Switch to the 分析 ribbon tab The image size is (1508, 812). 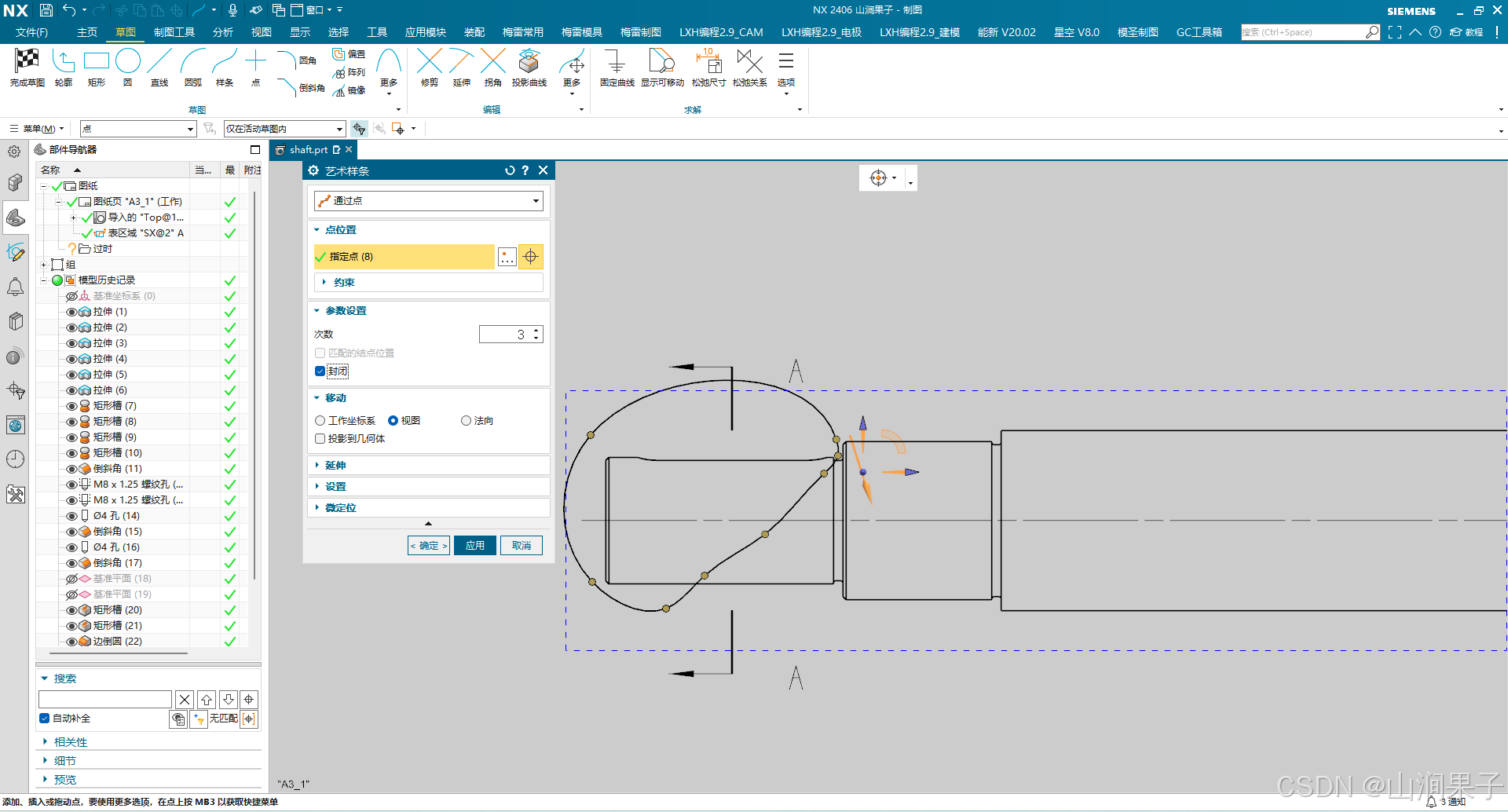click(223, 32)
